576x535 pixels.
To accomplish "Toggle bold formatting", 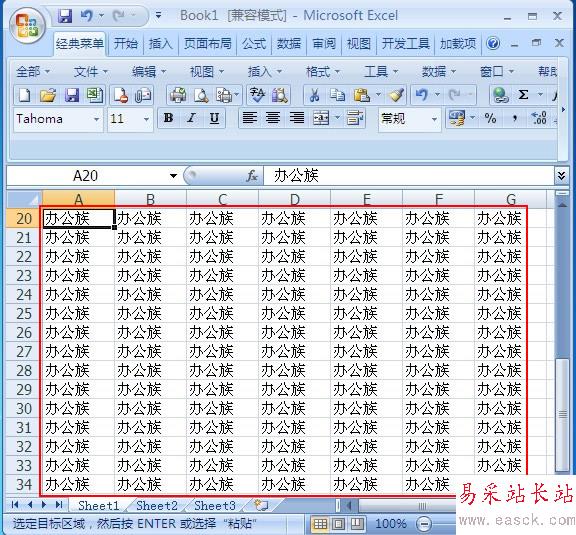I will tap(169, 118).
